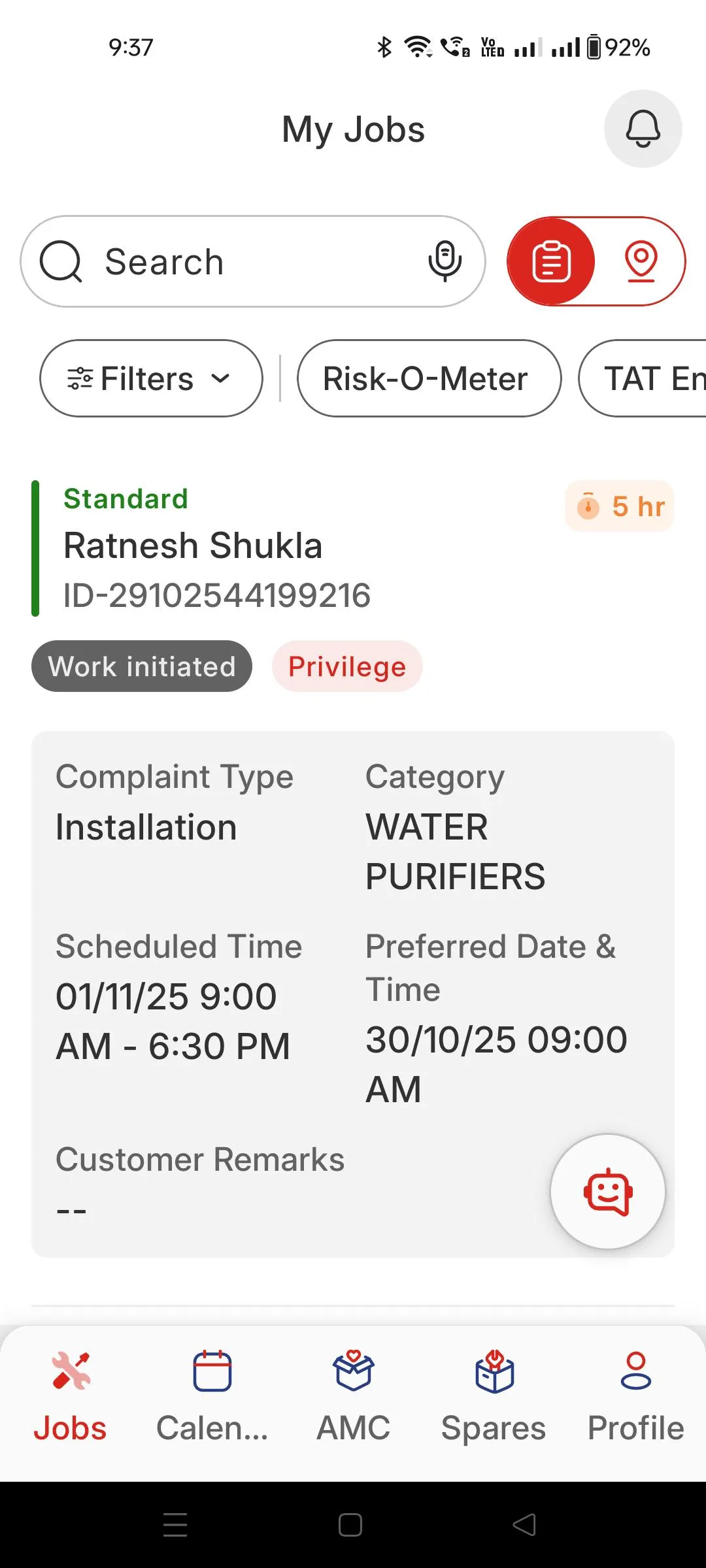706x1568 pixels.
Task: Expand the Filters dropdown
Action: point(151,378)
